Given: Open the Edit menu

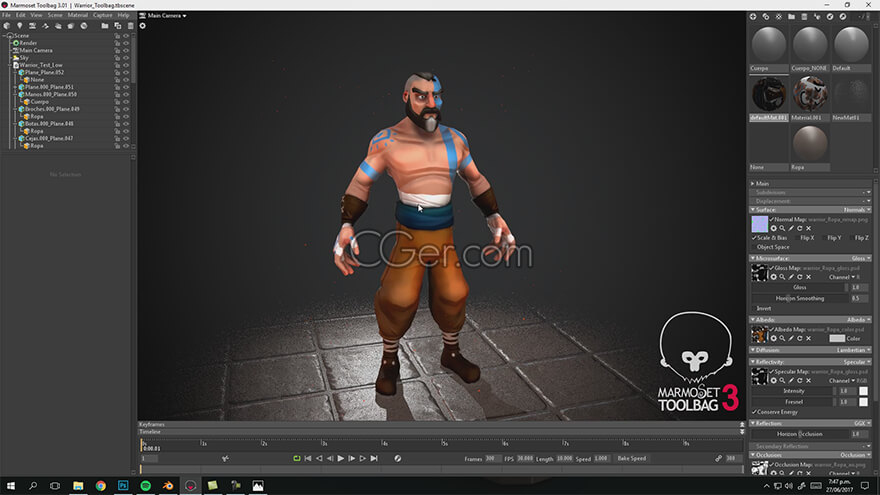Looking at the screenshot, I should tap(21, 15).
